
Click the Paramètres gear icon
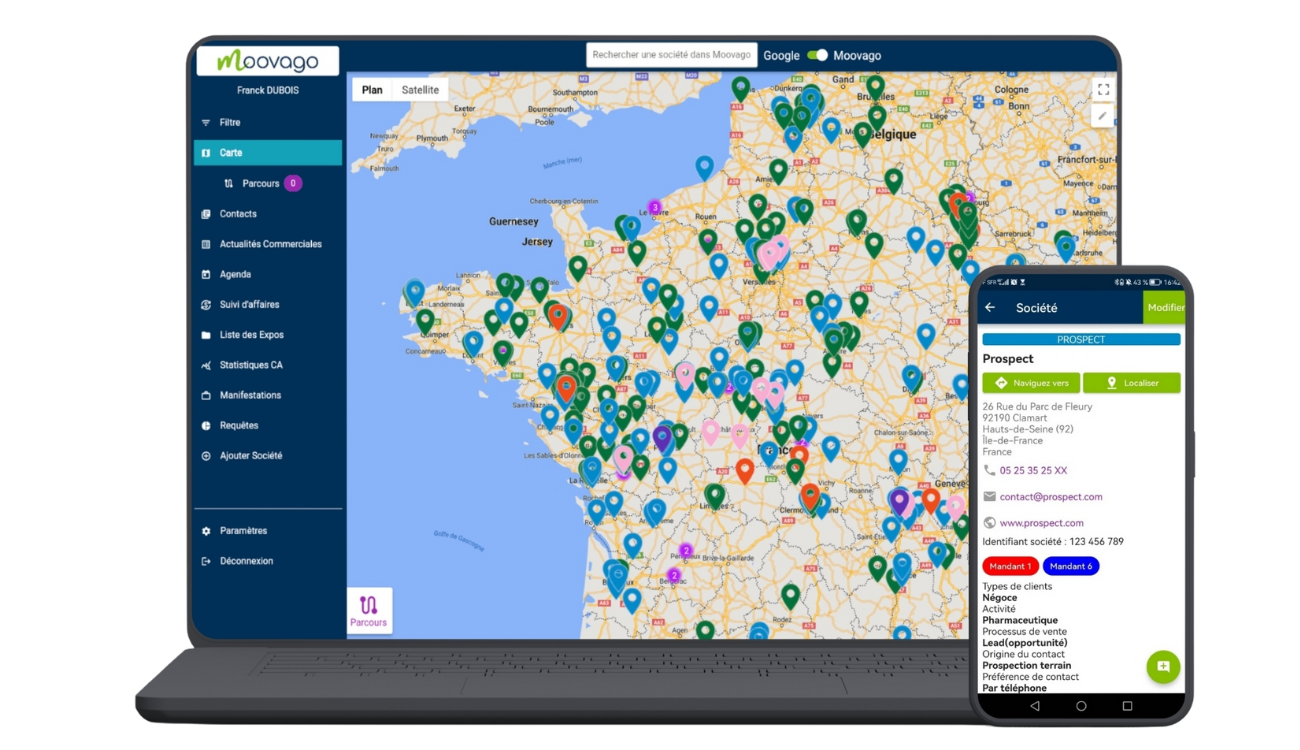click(206, 531)
